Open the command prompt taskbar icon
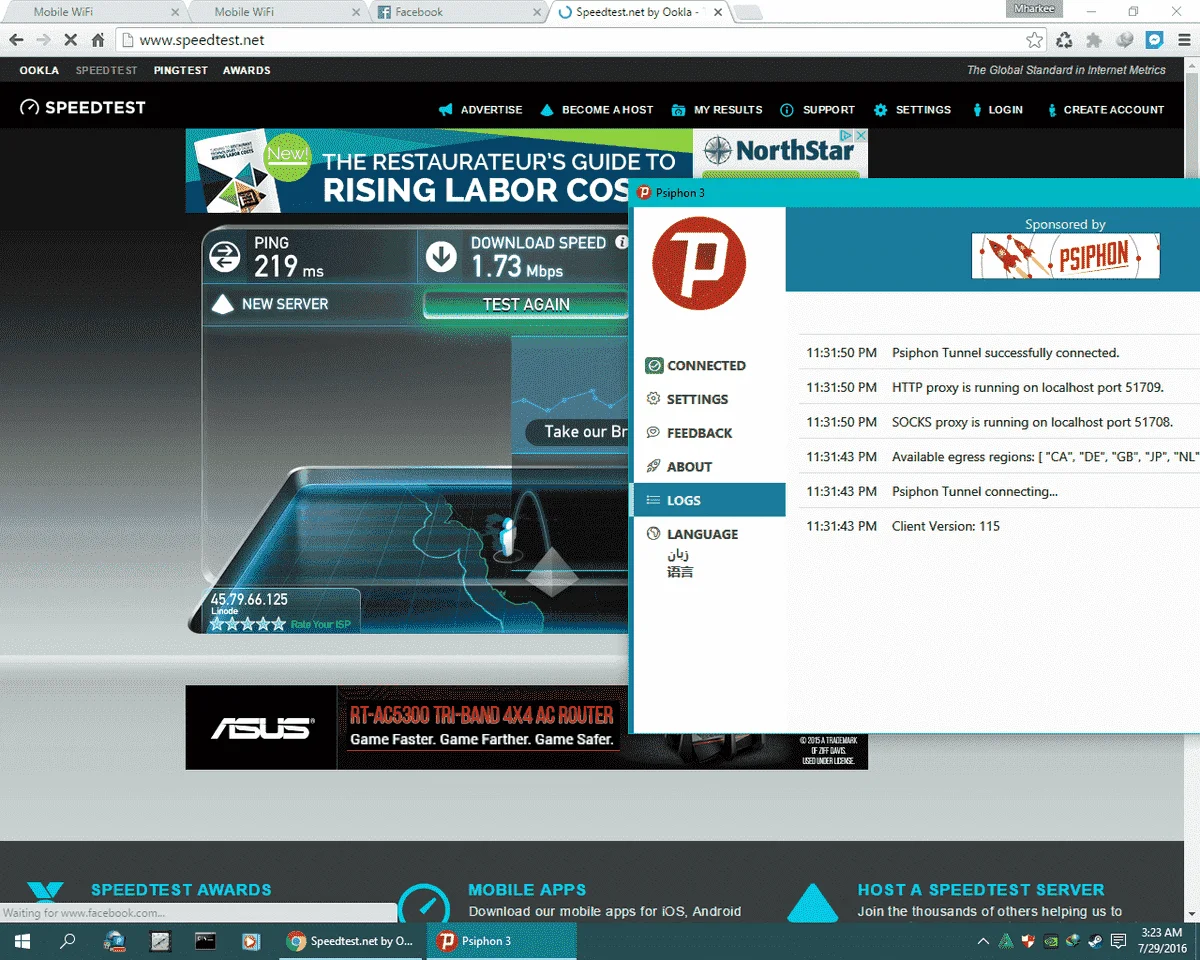This screenshot has width=1200, height=960. [205, 941]
